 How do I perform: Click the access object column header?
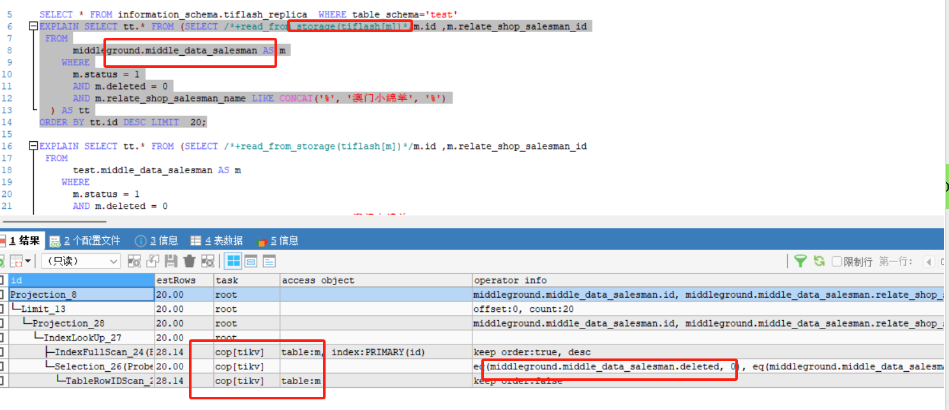coord(376,280)
